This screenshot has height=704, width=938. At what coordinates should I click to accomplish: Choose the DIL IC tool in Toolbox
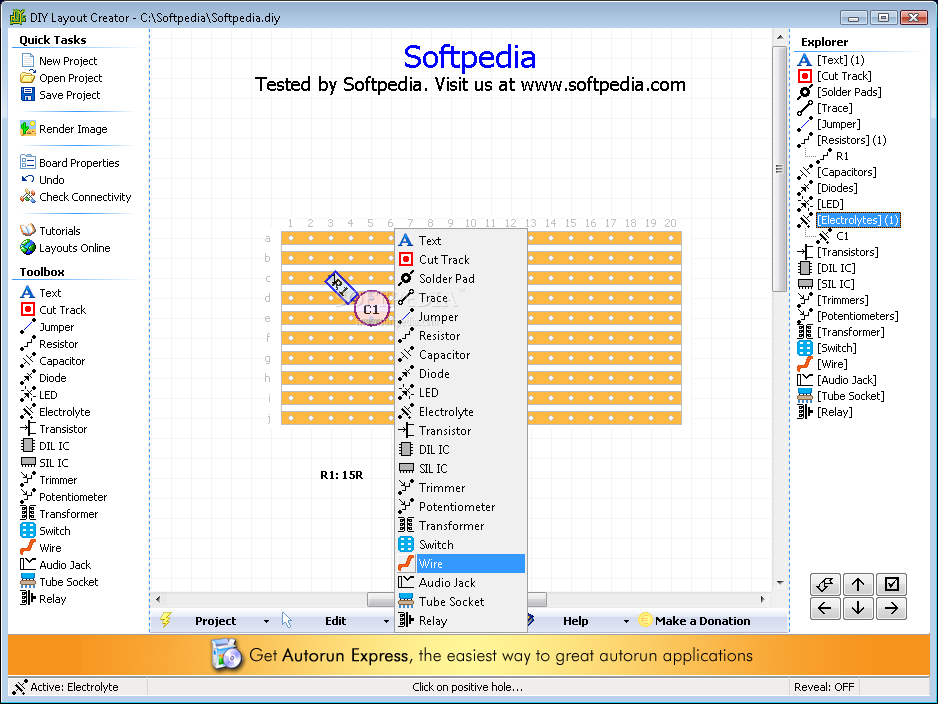click(x=45, y=446)
